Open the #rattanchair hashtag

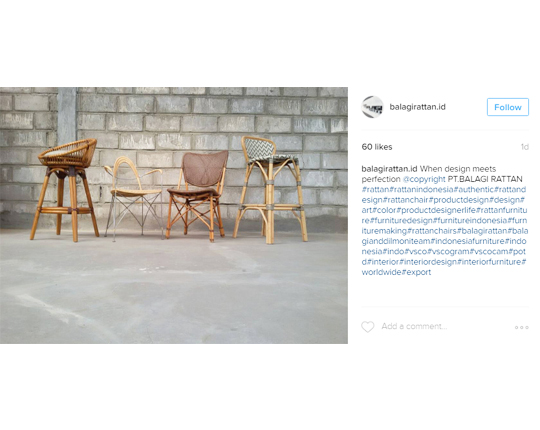click(406, 200)
